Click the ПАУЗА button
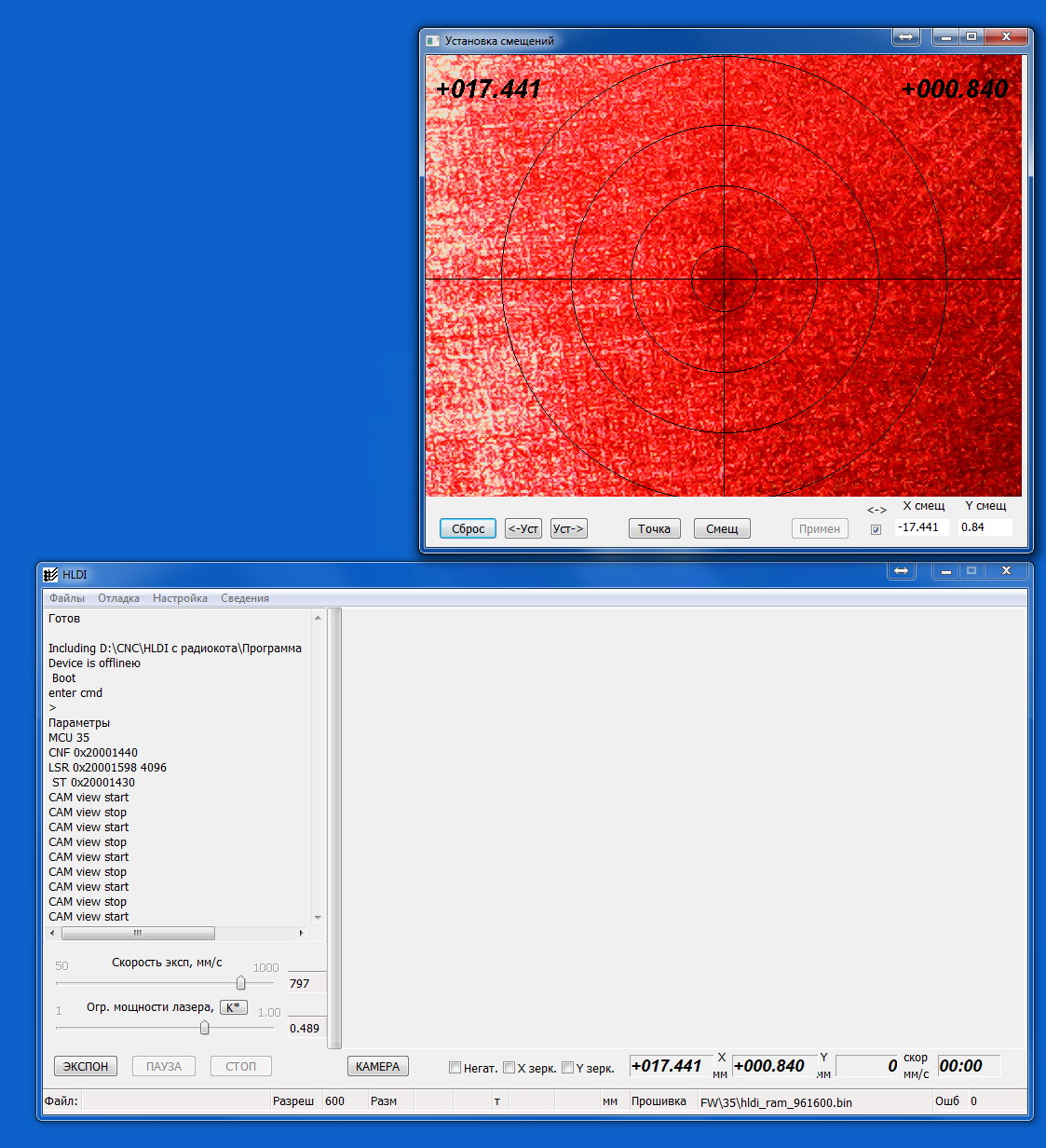The width and height of the screenshot is (1046, 1148). pyautogui.click(x=164, y=1066)
